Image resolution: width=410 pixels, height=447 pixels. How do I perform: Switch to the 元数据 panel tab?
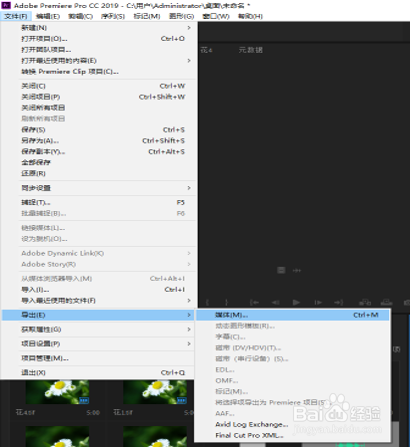point(251,50)
